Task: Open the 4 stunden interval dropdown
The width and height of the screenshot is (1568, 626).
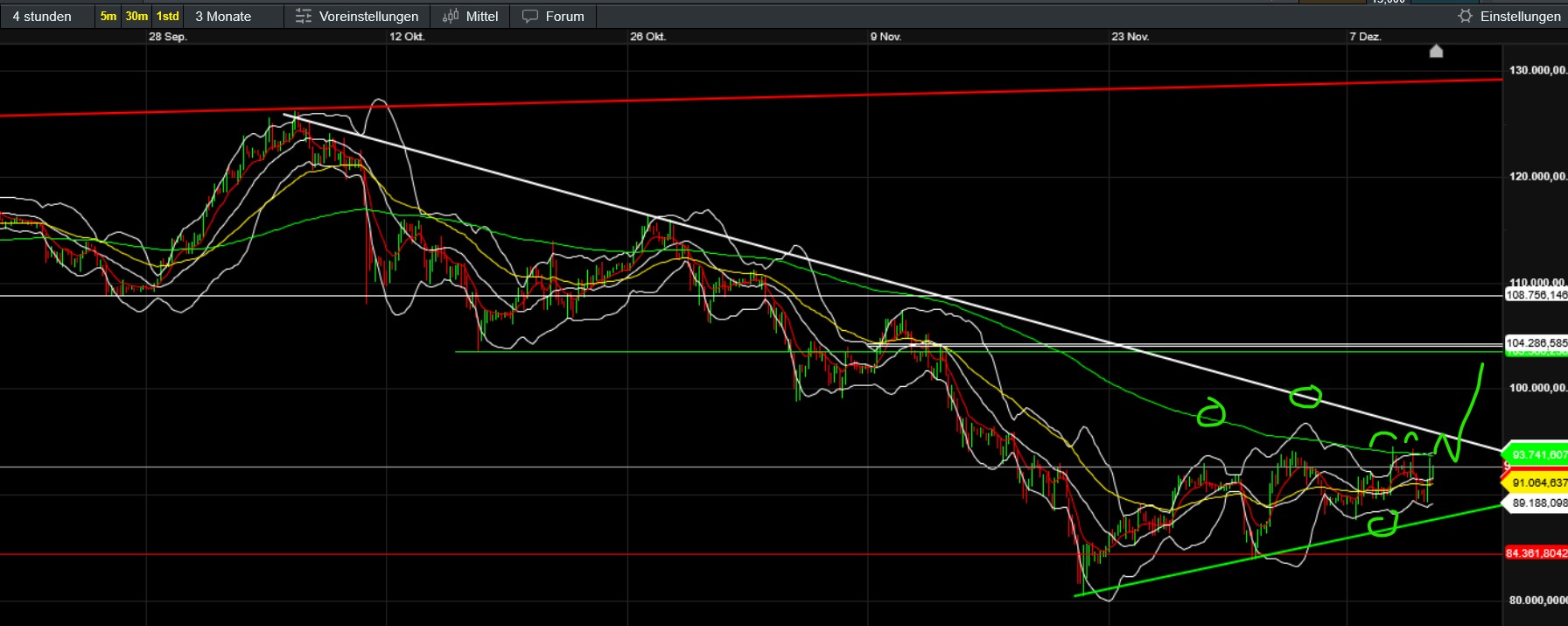Action: (42, 17)
